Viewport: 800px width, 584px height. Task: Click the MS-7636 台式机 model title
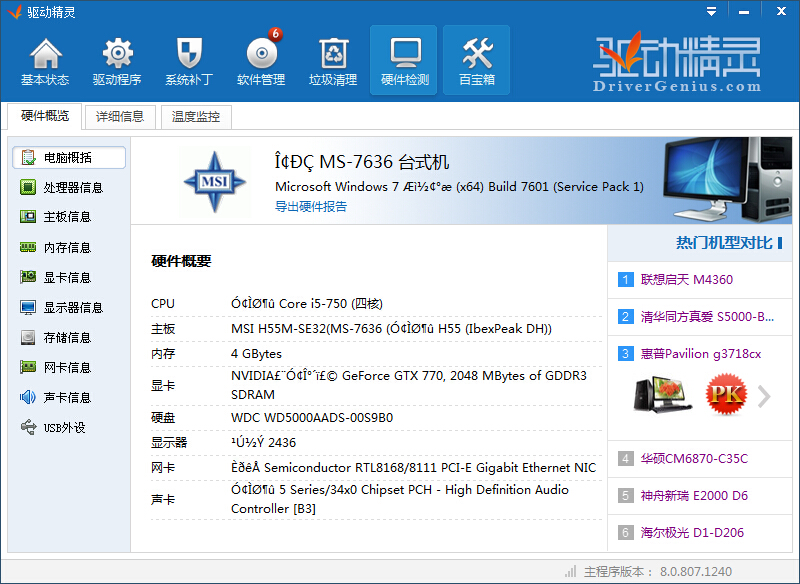[x=362, y=162]
